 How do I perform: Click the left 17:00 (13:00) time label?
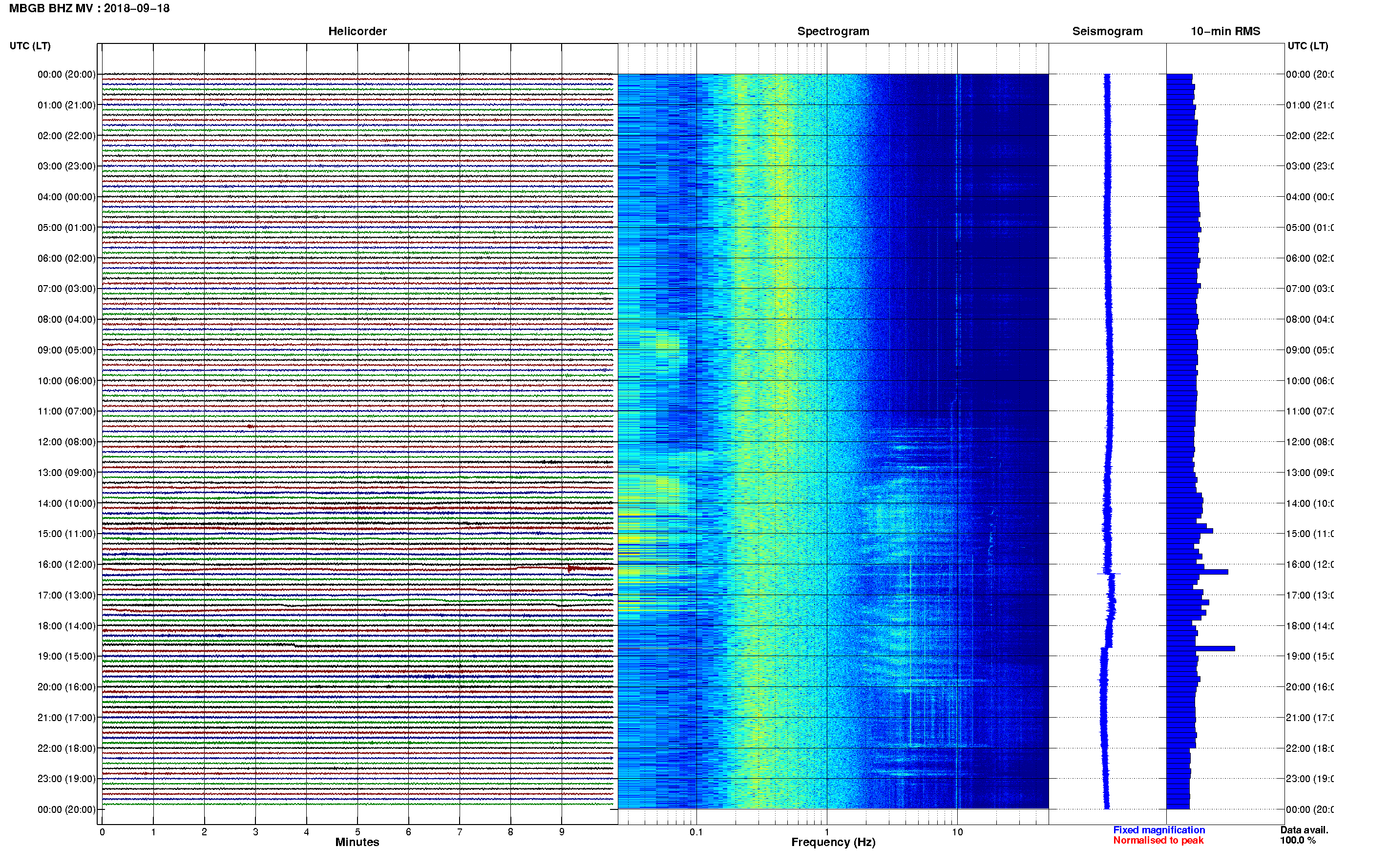tap(66, 595)
